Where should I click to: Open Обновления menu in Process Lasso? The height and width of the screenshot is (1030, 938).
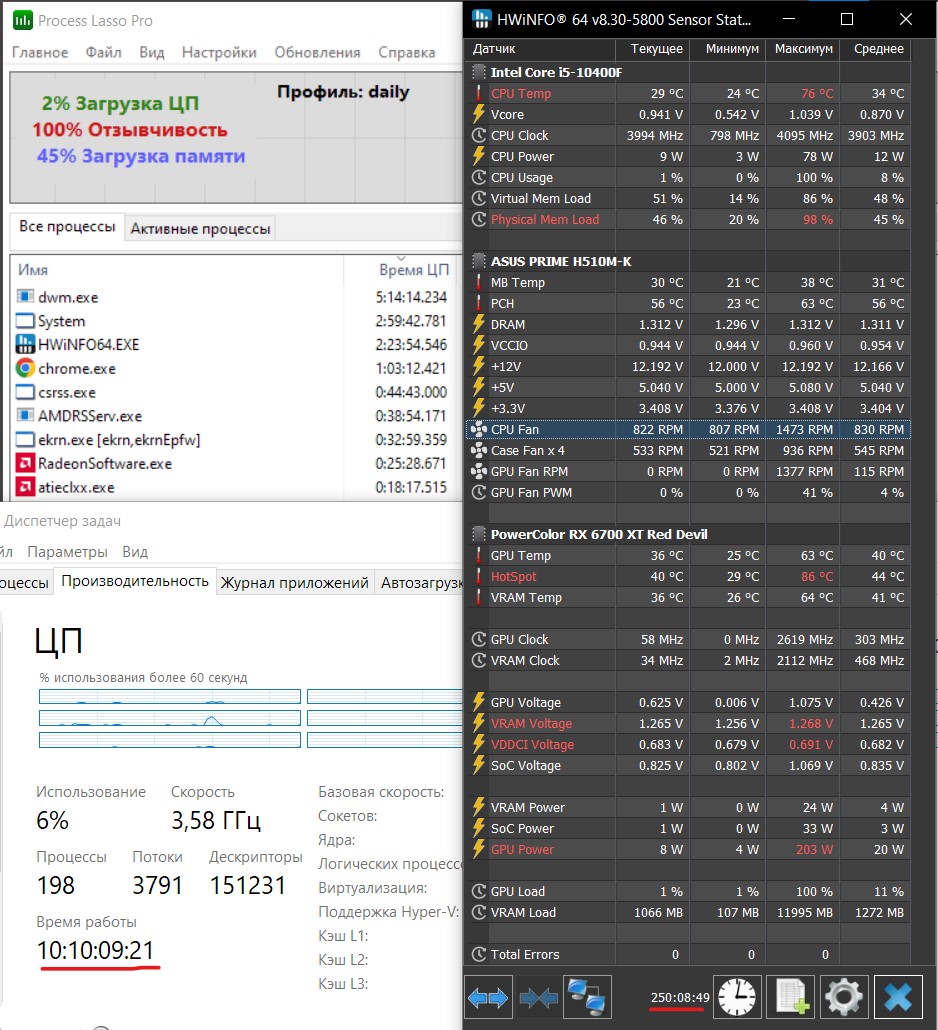point(317,53)
